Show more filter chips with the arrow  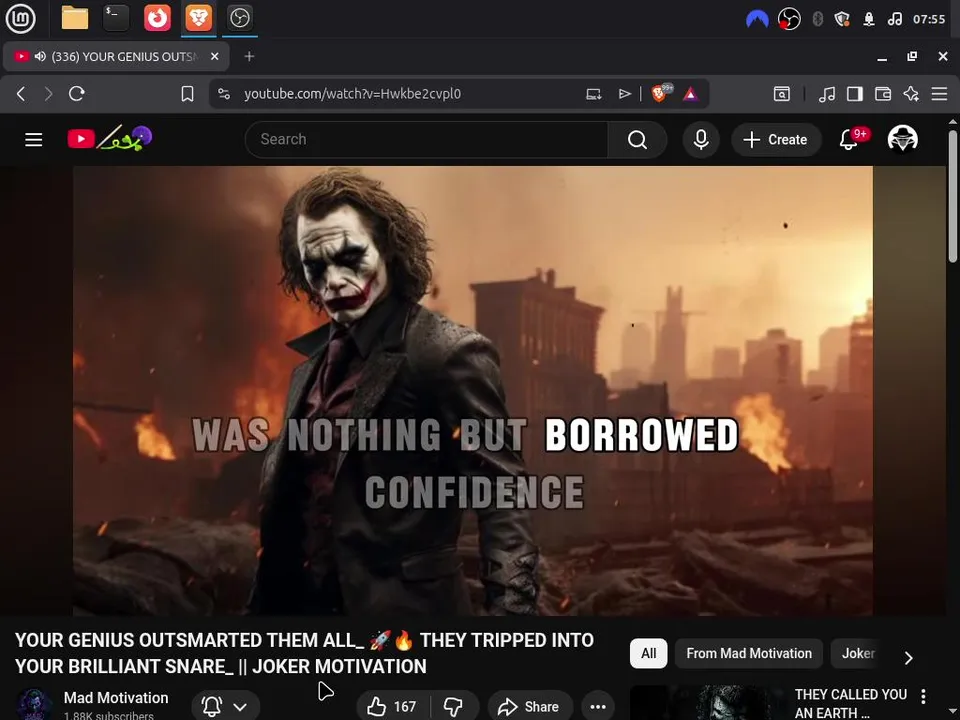pos(909,658)
